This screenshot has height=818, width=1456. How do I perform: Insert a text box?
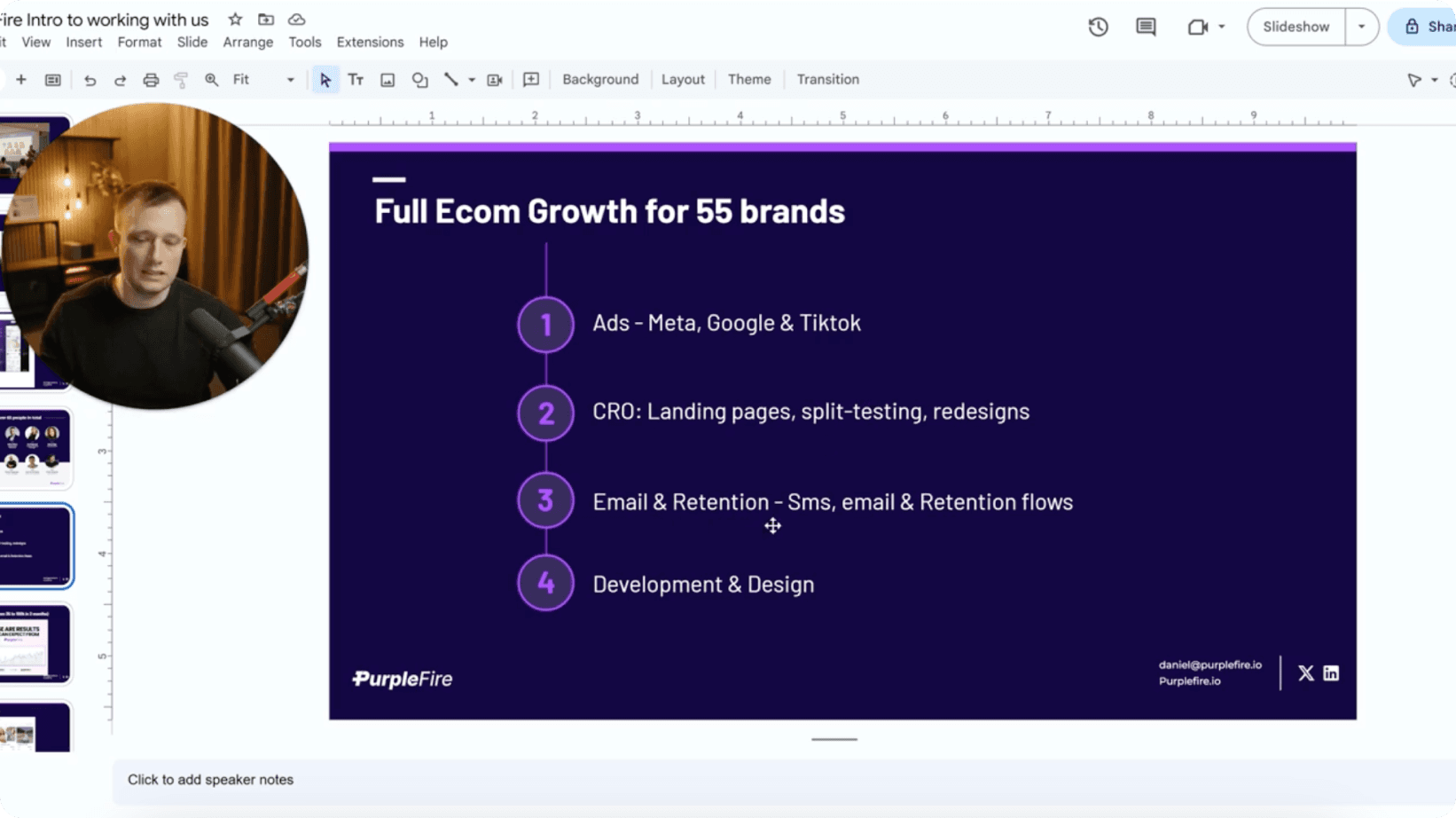[x=356, y=80]
